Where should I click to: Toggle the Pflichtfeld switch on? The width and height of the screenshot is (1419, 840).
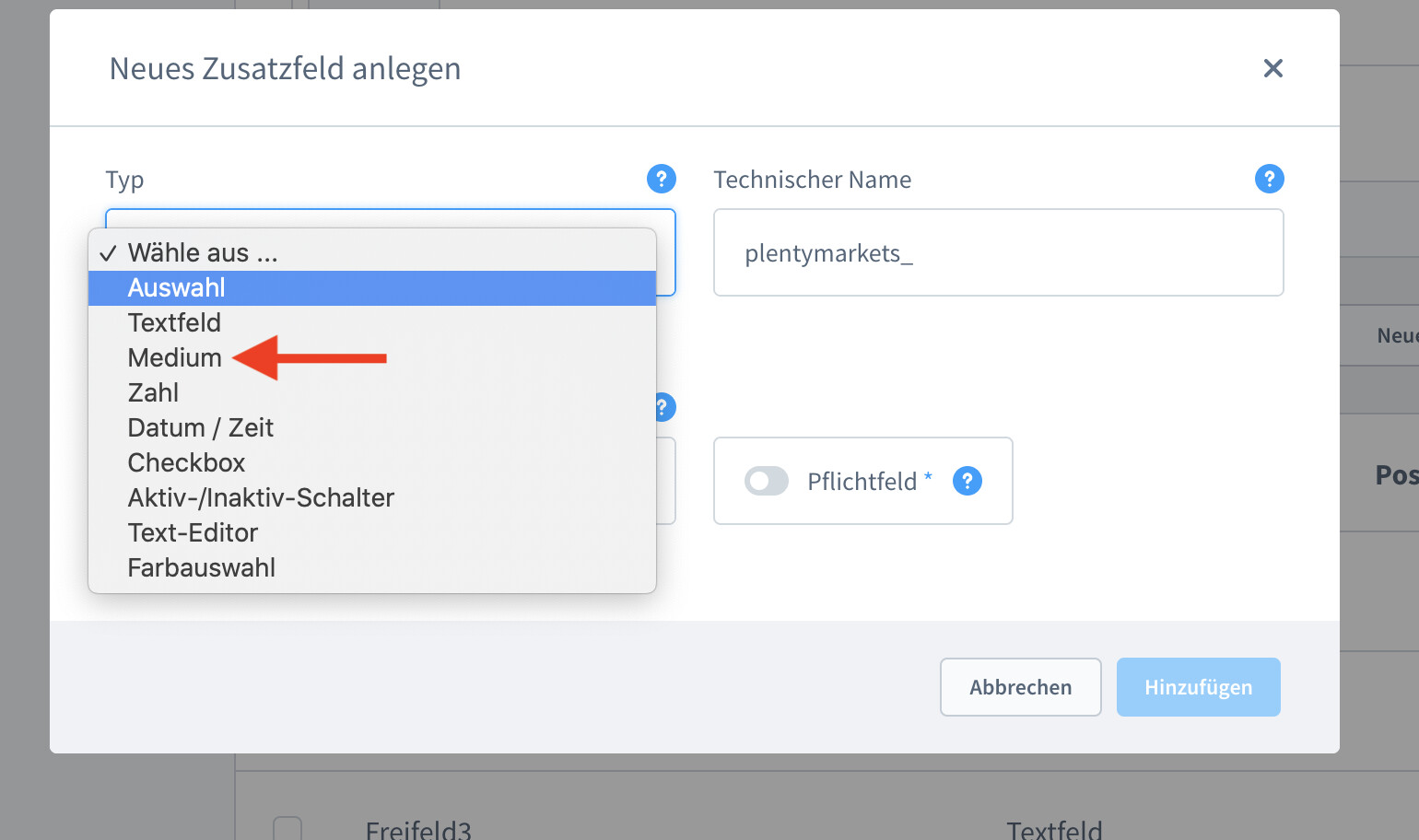767,481
